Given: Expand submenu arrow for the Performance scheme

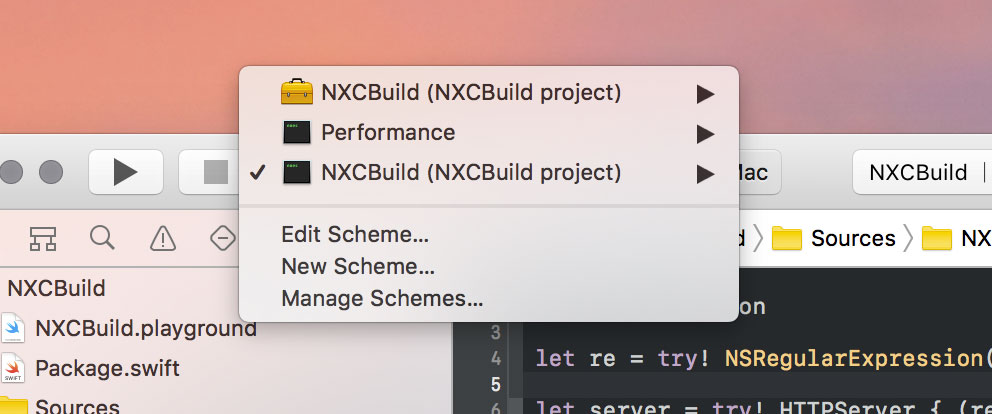Looking at the screenshot, I should [x=706, y=133].
